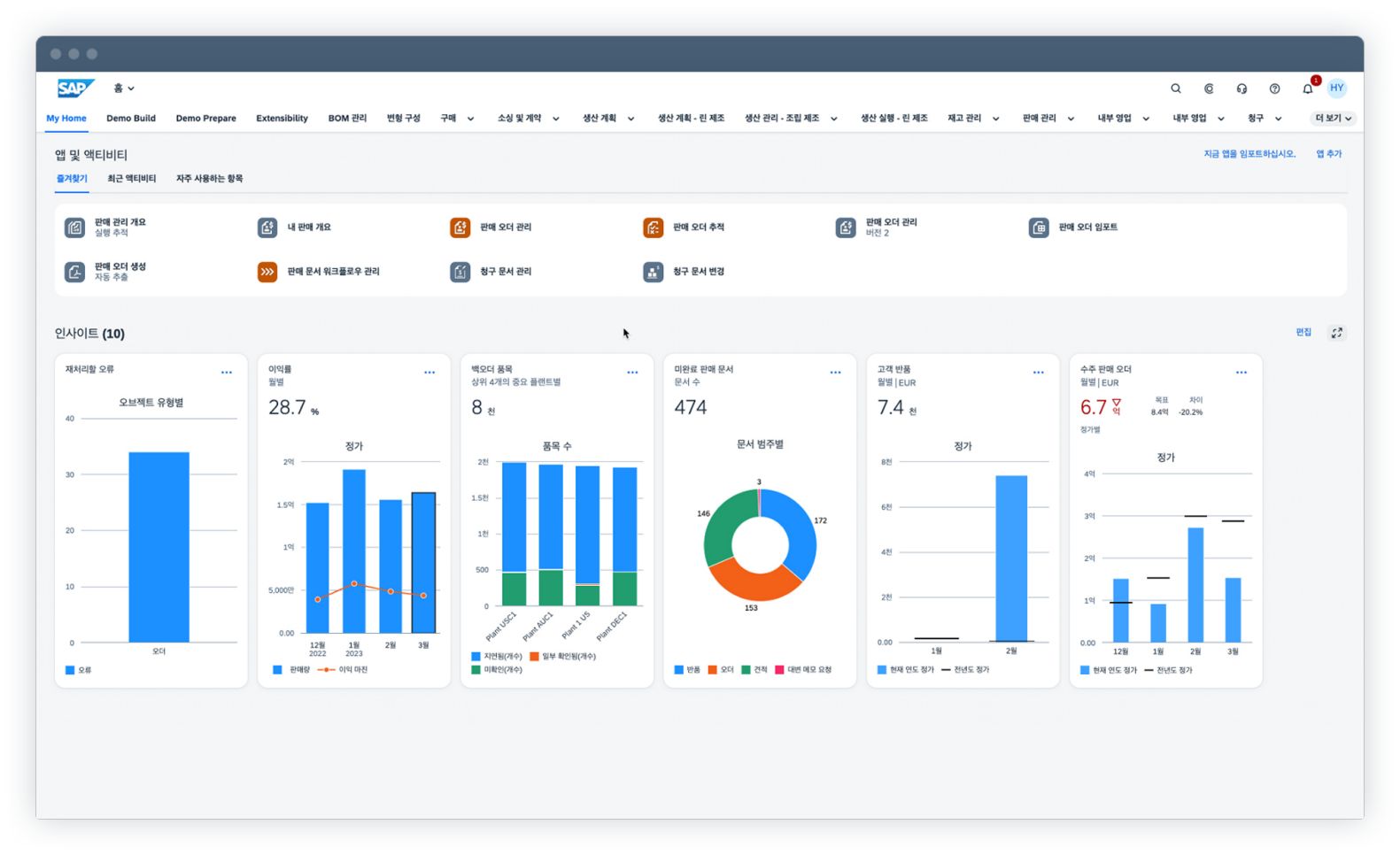Select the My Home tab
The image size is (1400, 855).
pyautogui.click(x=66, y=119)
